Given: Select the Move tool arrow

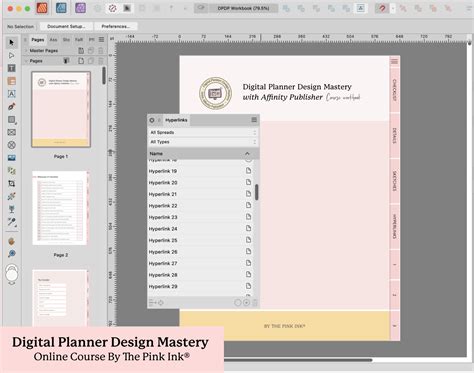Looking at the screenshot, I should 12,42.
